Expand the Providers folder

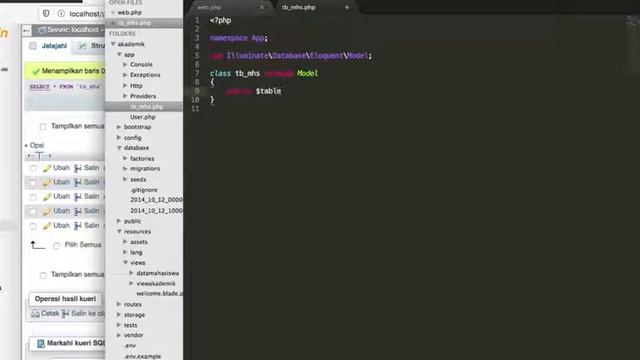125,96
